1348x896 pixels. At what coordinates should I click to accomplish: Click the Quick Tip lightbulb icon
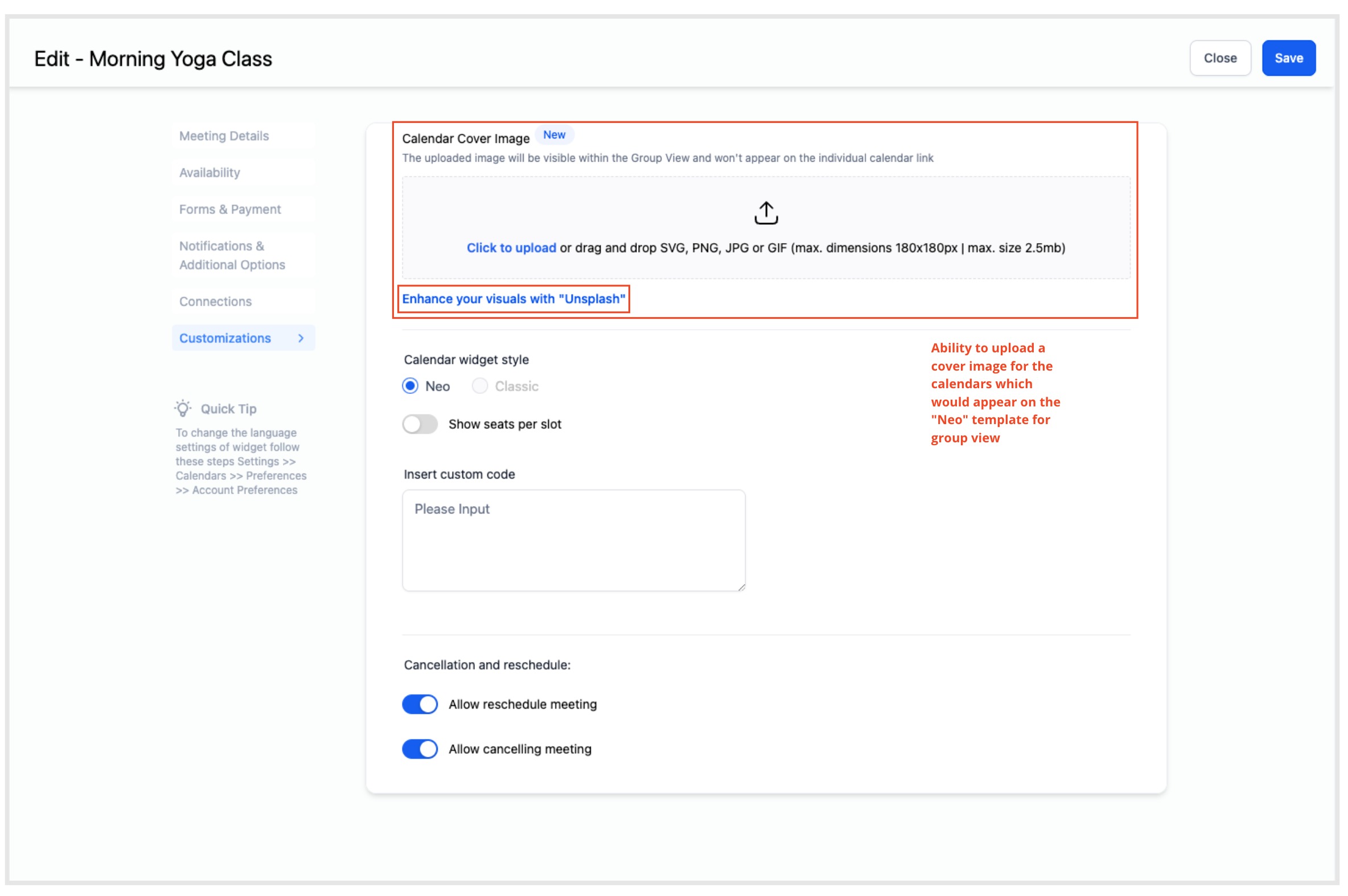pyautogui.click(x=183, y=409)
